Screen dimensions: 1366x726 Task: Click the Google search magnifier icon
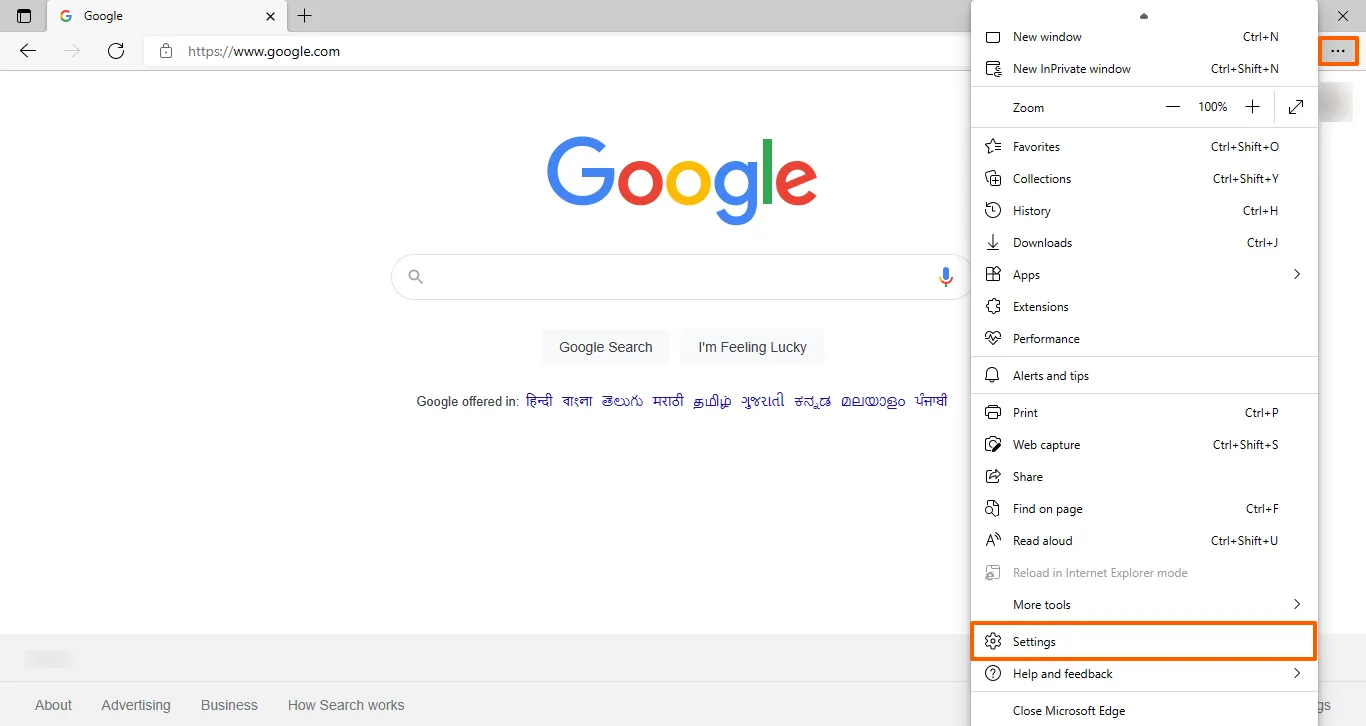tap(416, 277)
